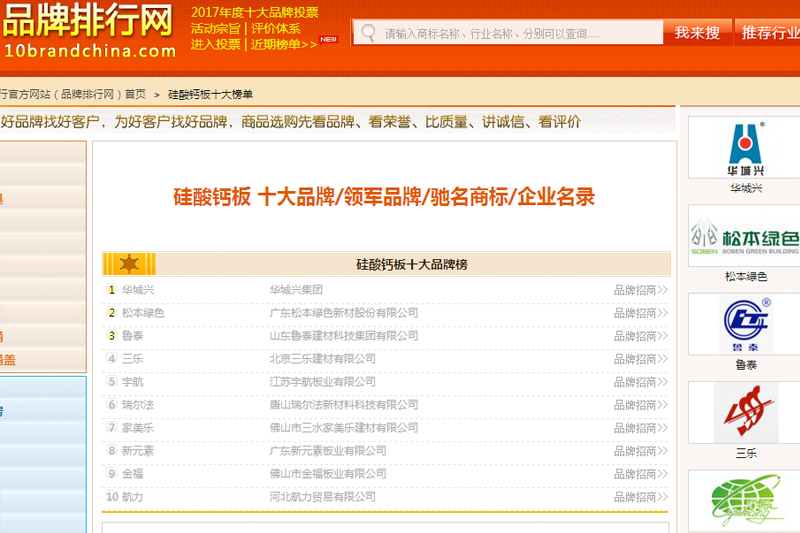
Task: Click the 三乐 red logo thumbnail
Action: point(745,412)
